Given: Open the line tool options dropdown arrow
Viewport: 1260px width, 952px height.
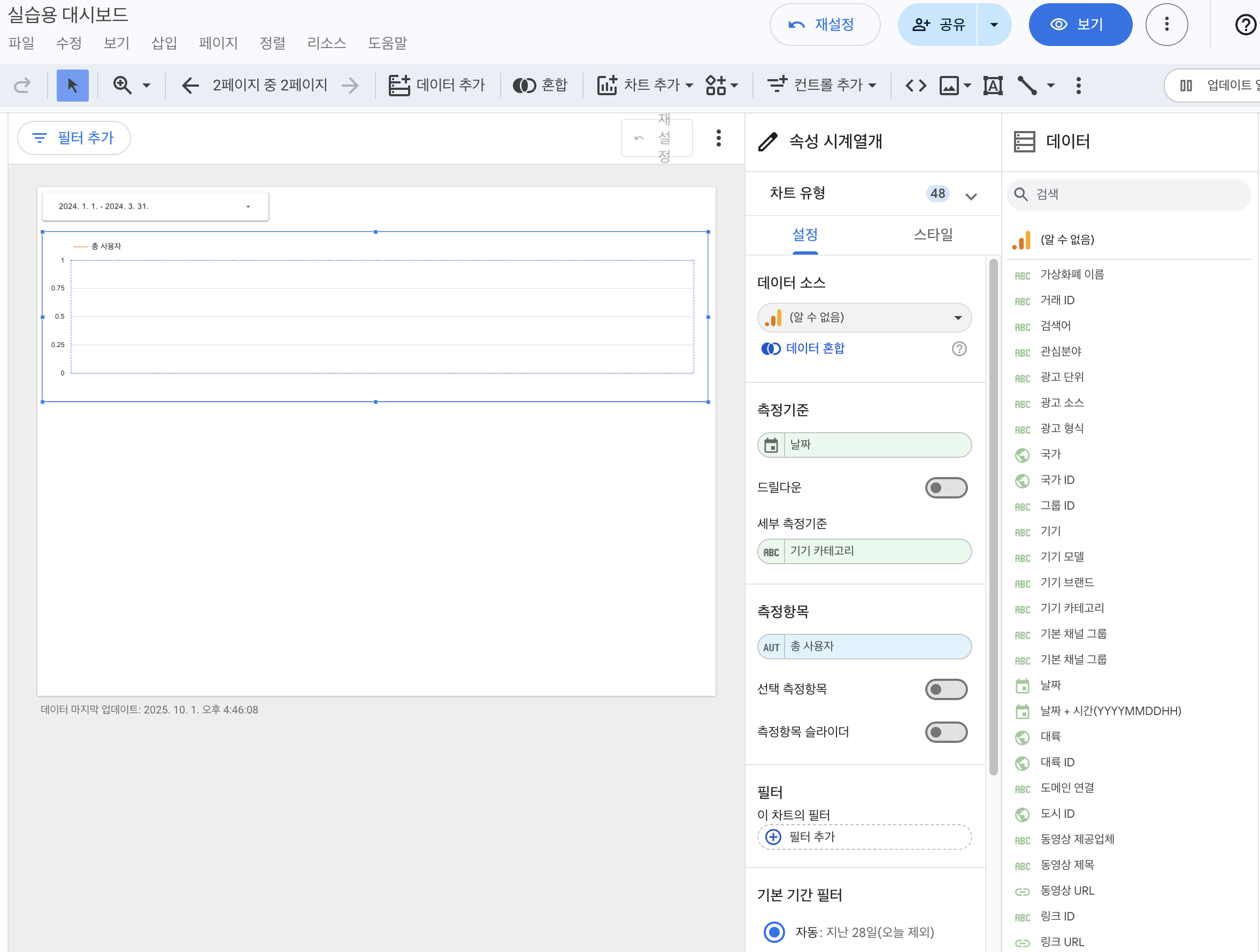Looking at the screenshot, I should click(1051, 86).
